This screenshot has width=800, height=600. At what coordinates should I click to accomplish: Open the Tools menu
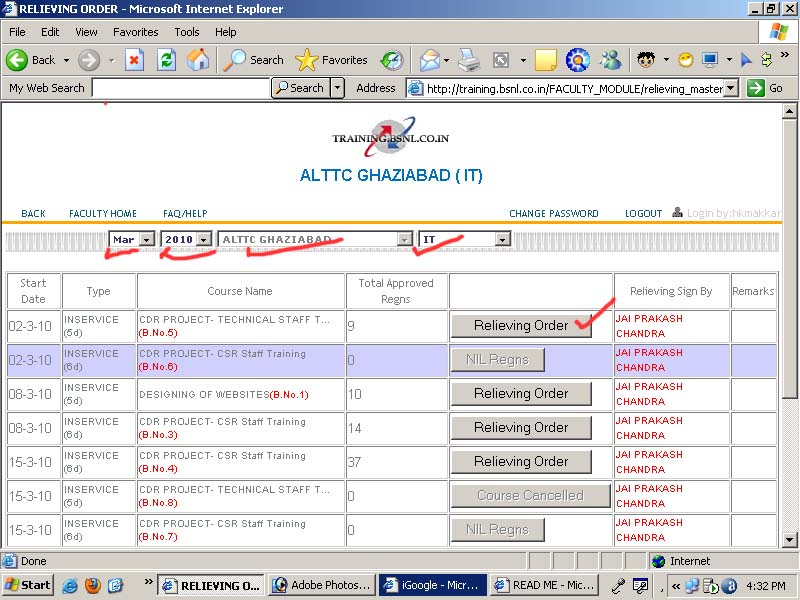[187, 32]
